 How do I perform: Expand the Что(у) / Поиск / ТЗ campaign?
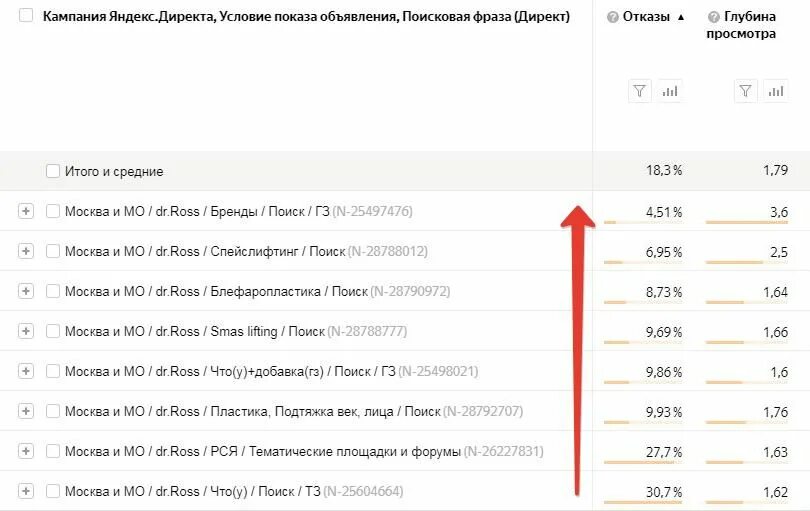point(26,491)
